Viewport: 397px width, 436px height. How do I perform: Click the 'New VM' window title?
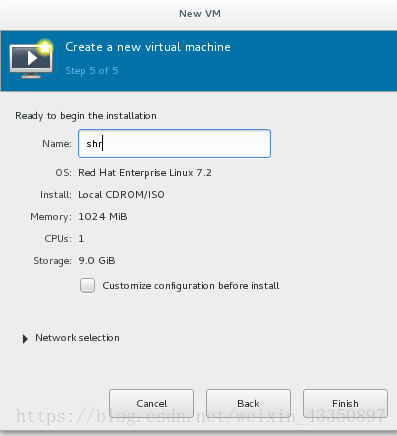click(200, 14)
